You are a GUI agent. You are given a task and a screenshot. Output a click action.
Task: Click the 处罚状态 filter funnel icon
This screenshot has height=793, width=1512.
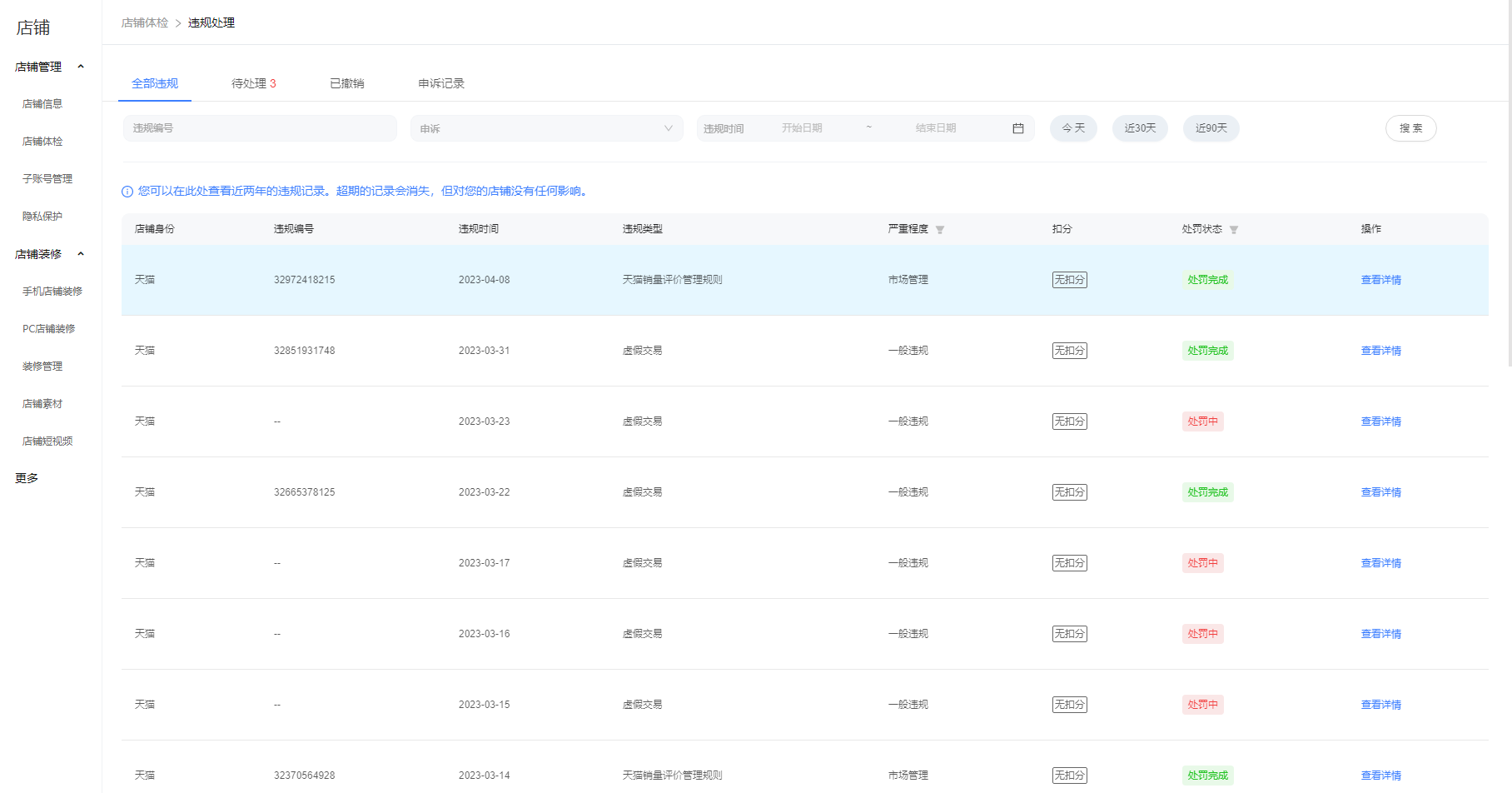(1234, 230)
